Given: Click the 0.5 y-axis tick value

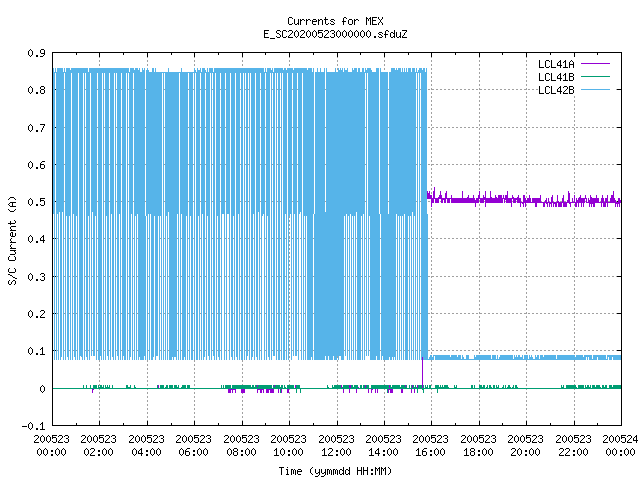Looking at the screenshot, I should (36, 202).
